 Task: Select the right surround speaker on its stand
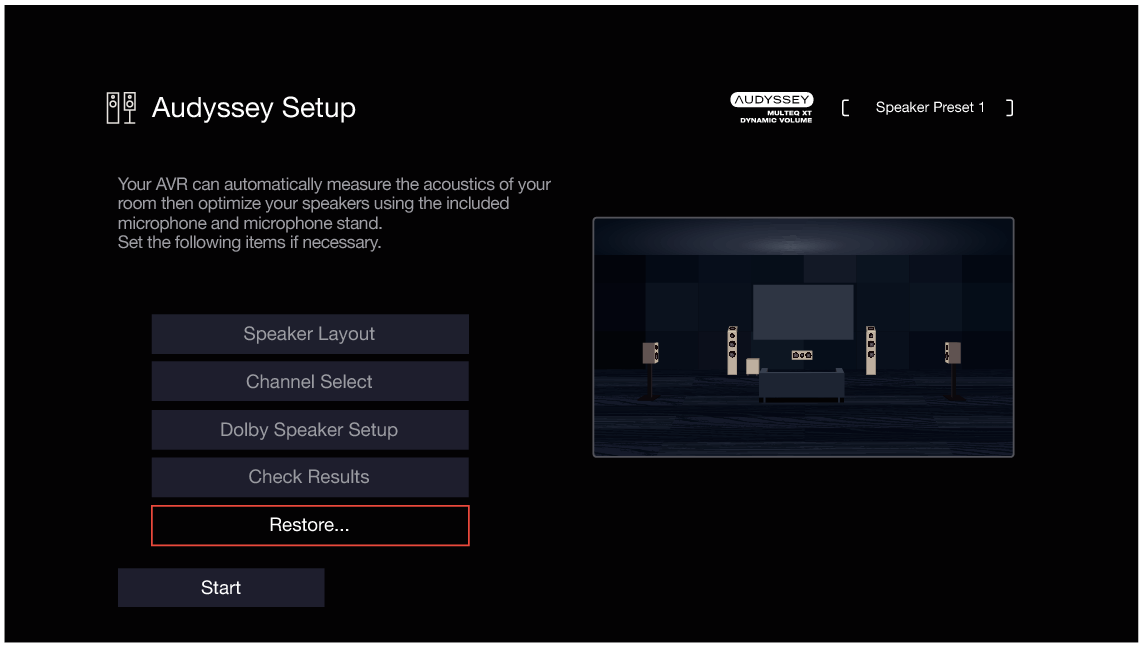[x=953, y=352]
